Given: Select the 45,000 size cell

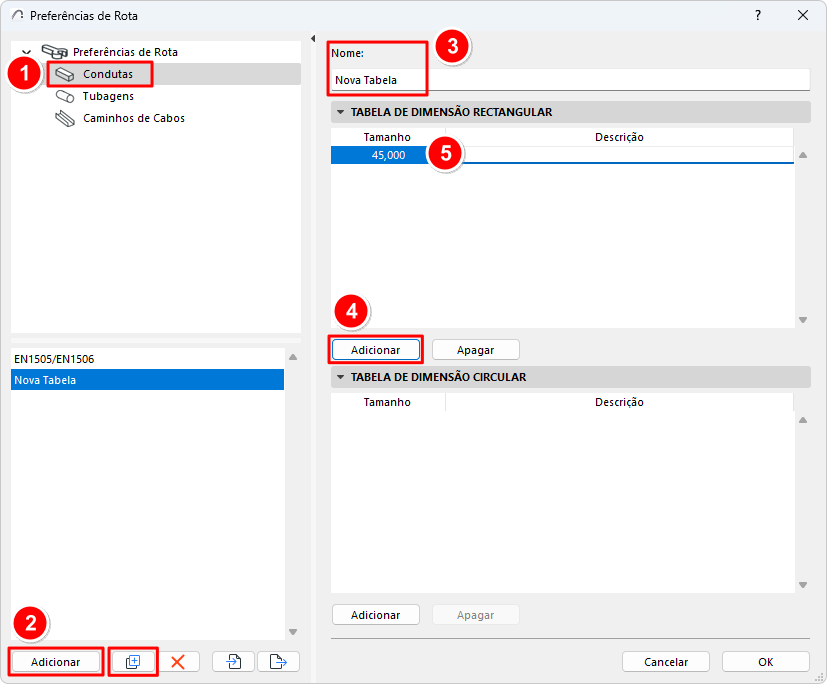Looking at the screenshot, I should click(x=388, y=156).
